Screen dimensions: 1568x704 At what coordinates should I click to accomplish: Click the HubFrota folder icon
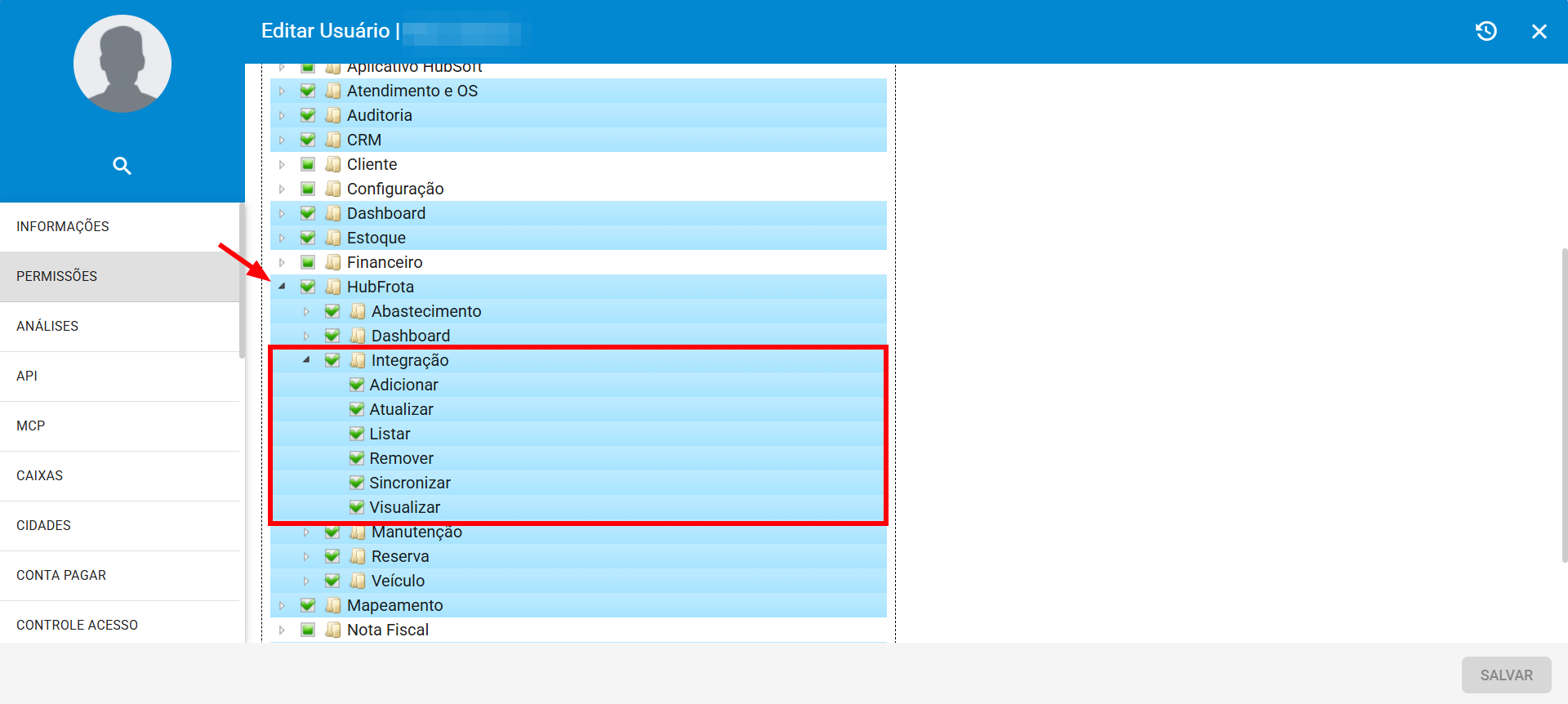pos(333,287)
